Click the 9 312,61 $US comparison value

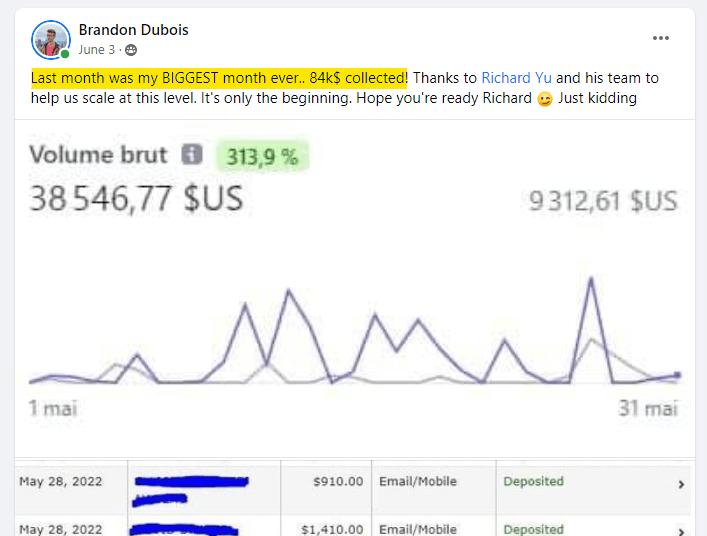602,201
